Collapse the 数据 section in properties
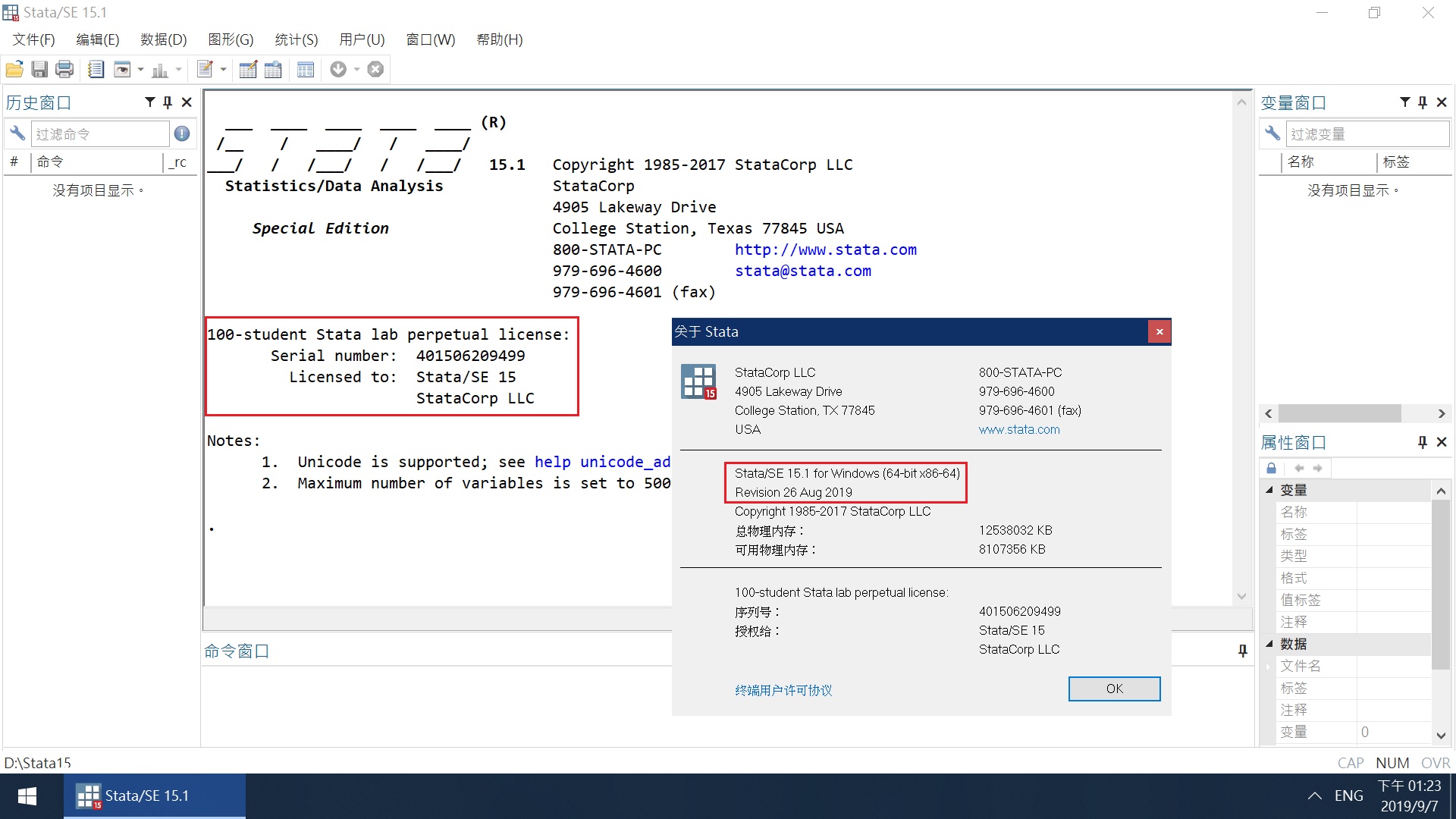This screenshot has height=819, width=1456. pyautogui.click(x=1269, y=644)
